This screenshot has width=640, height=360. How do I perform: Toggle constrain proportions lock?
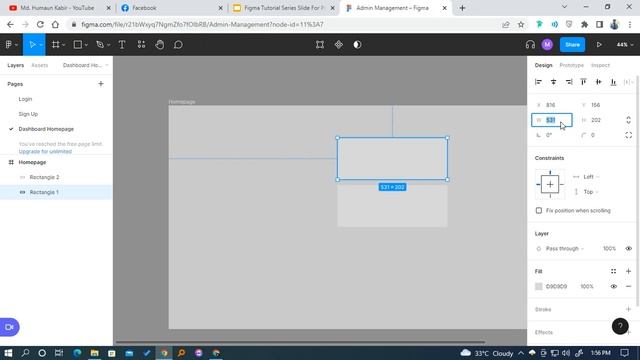[629, 120]
